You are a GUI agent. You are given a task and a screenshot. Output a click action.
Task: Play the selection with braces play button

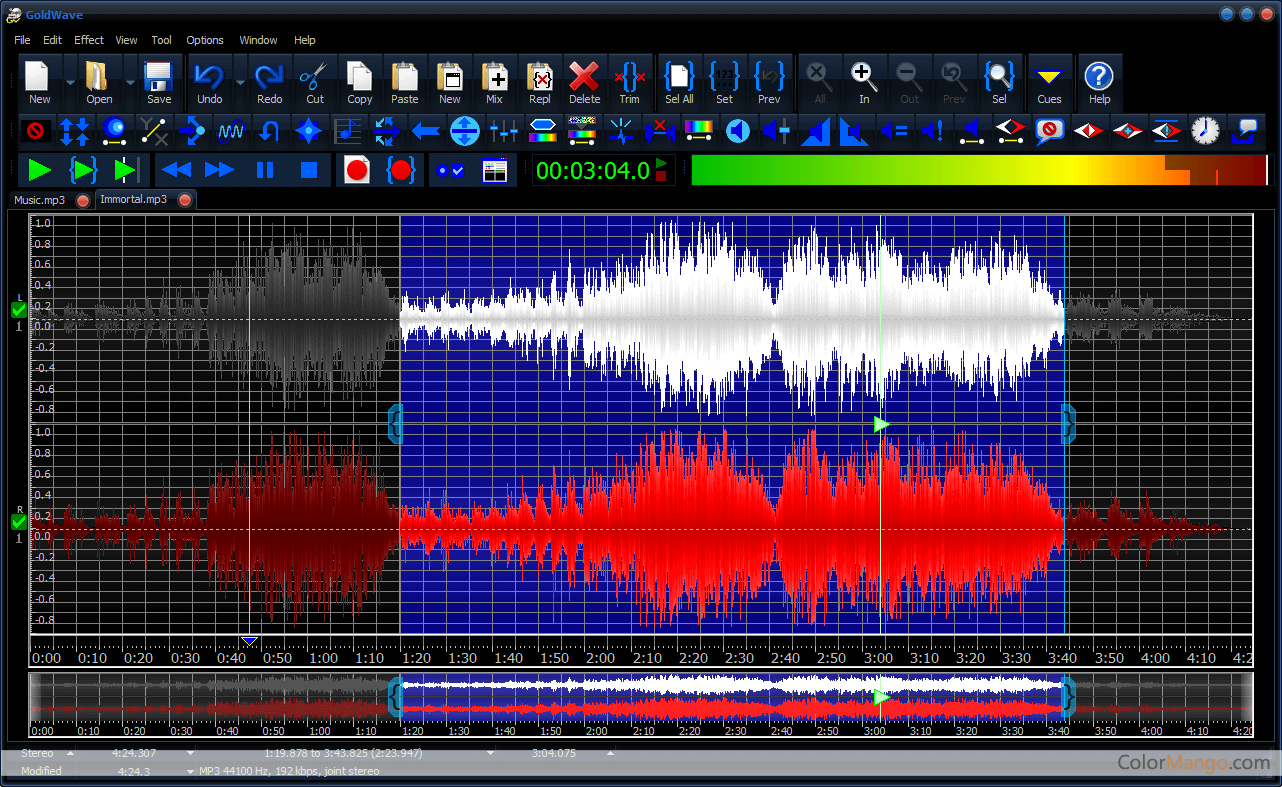[x=83, y=170]
